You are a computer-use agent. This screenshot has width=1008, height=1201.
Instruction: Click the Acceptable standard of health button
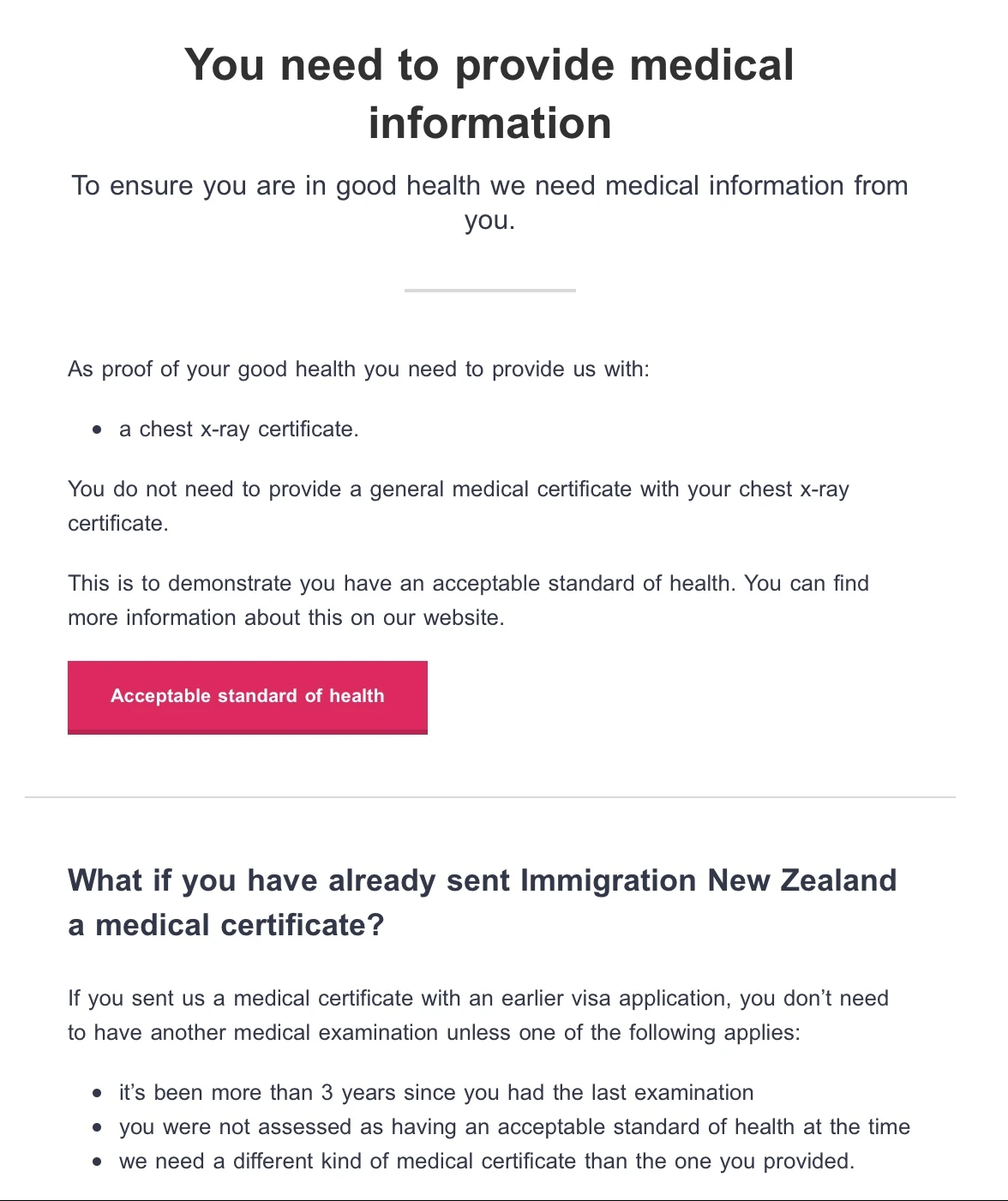pyautogui.click(x=247, y=696)
